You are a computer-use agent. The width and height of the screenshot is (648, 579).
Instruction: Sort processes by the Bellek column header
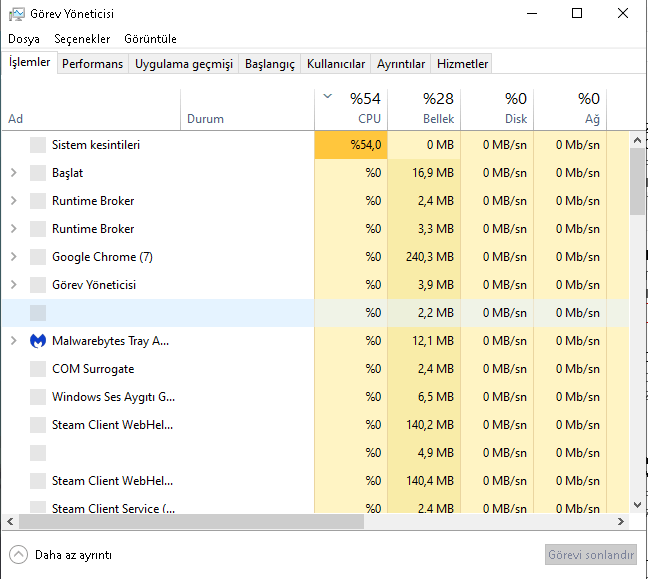tap(424, 108)
